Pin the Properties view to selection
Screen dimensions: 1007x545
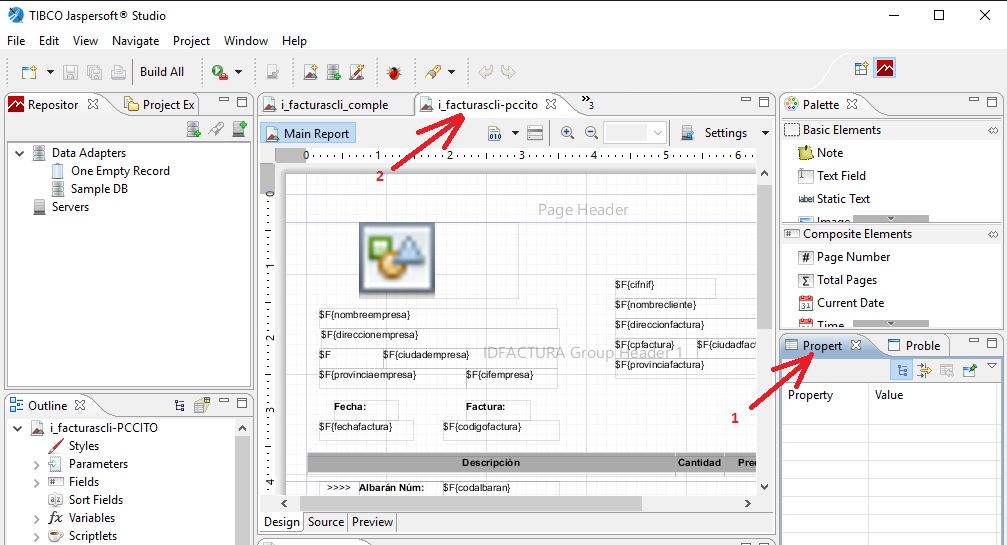[970, 370]
